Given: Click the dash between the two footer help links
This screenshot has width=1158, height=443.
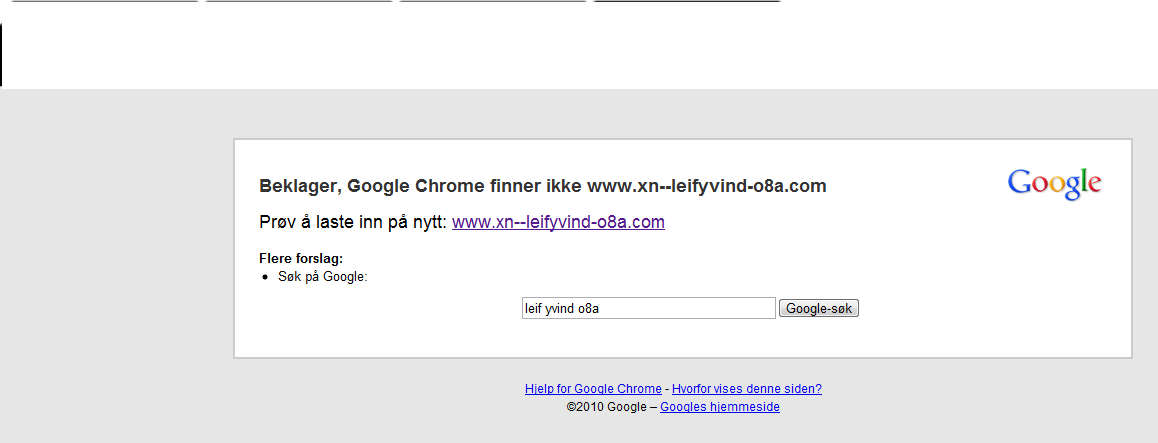Looking at the screenshot, I should [x=667, y=389].
